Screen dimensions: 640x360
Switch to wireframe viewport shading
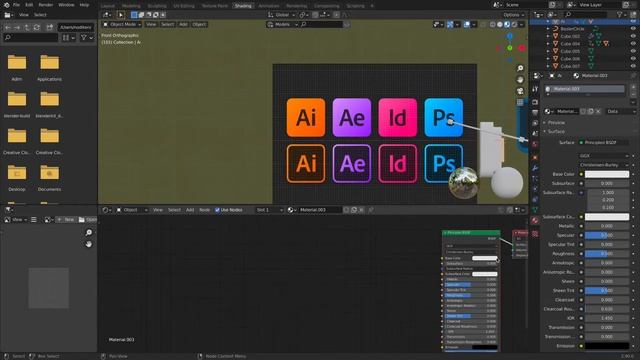493,24
